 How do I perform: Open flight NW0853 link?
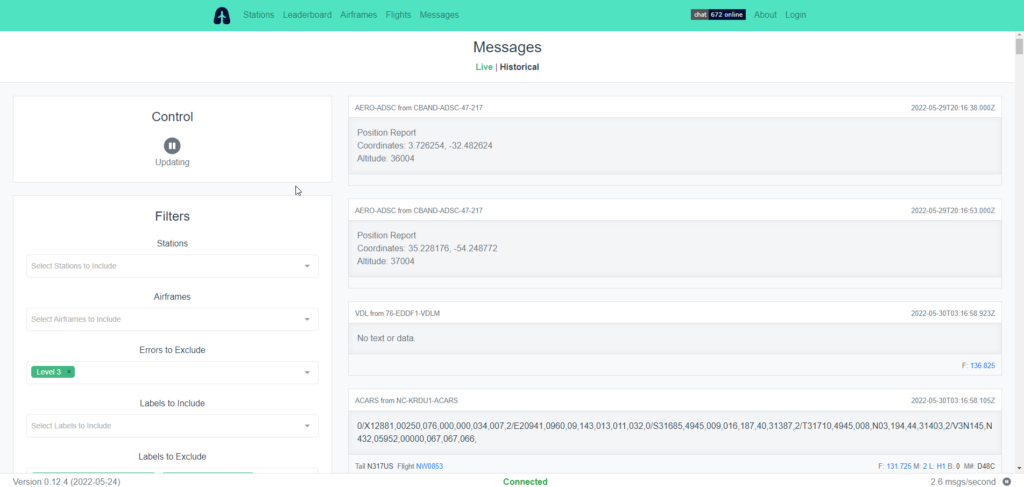tap(429, 466)
